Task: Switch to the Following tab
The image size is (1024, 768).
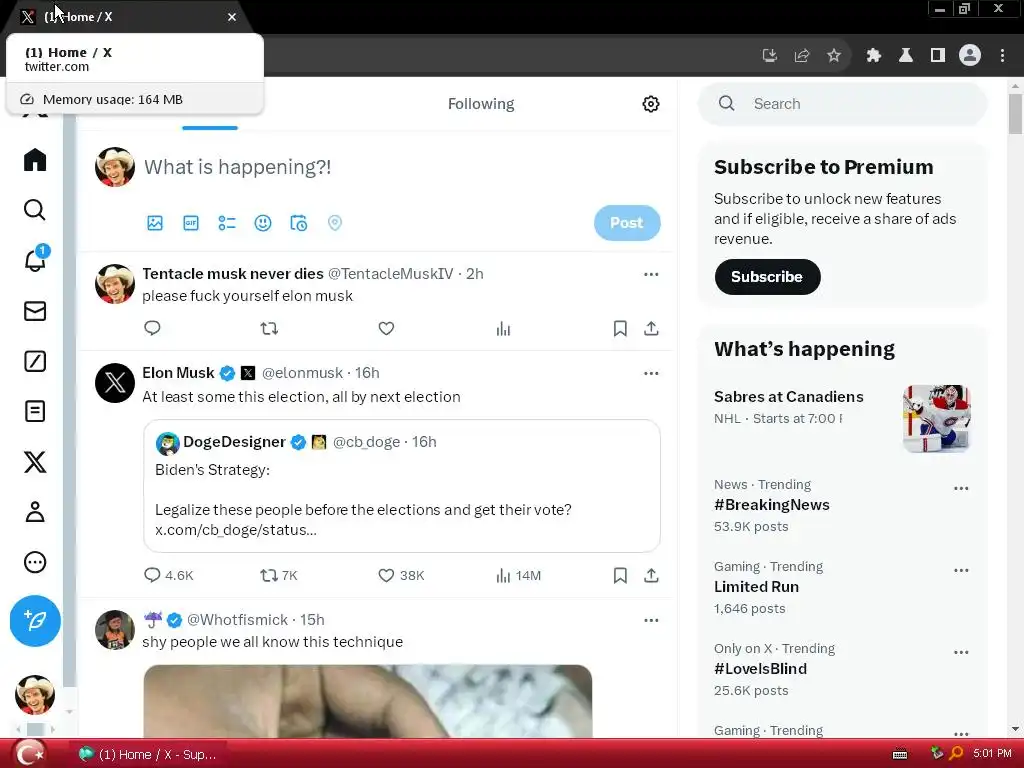Action: [x=481, y=104]
